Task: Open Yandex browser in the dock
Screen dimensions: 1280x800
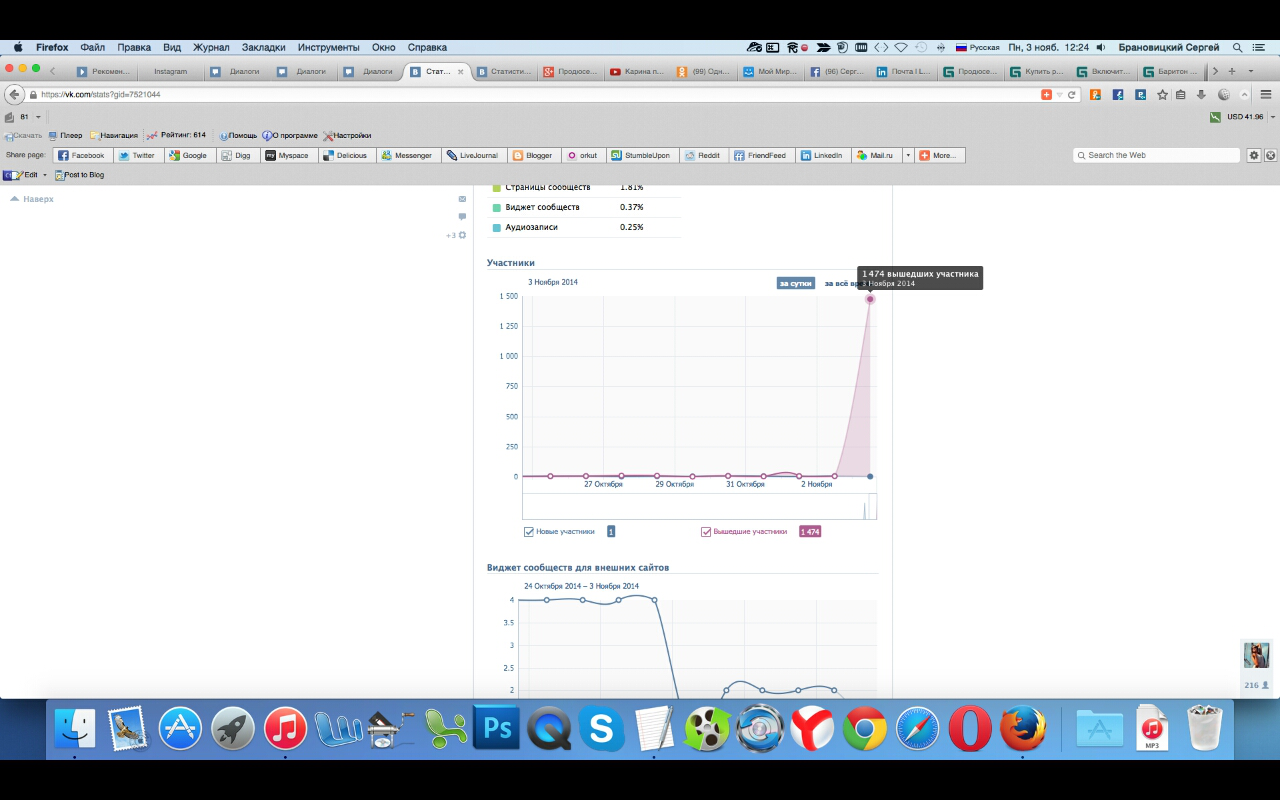Action: pyautogui.click(x=812, y=729)
